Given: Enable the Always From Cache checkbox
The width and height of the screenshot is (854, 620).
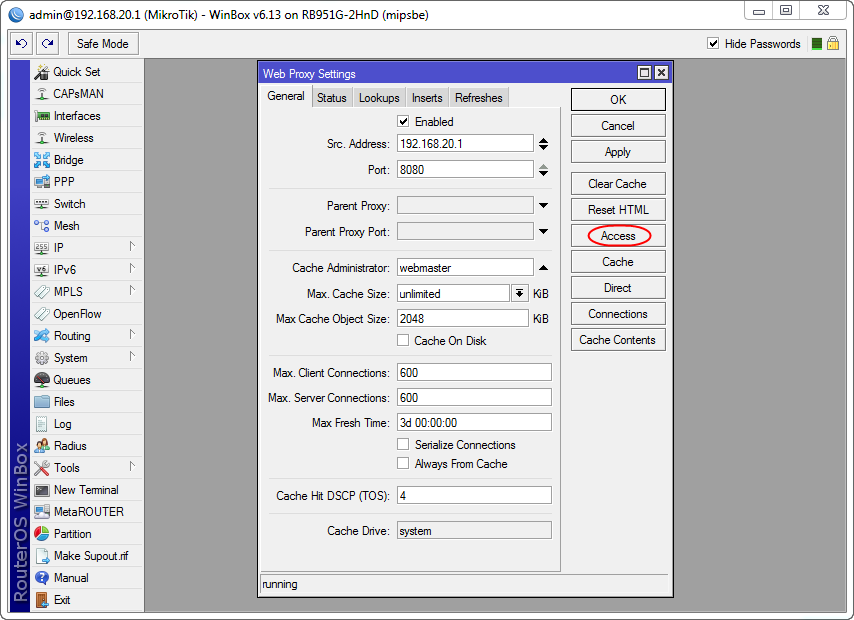Looking at the screenshot, I should (x=403, y=464).
